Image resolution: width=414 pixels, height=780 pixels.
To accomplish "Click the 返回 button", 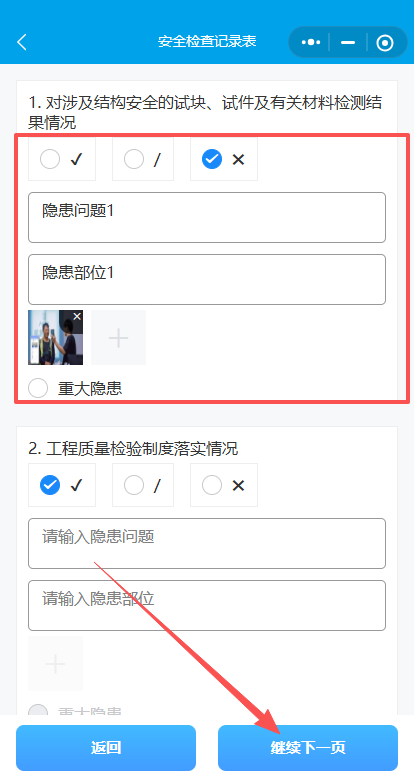I will click(x=106, y=748).
